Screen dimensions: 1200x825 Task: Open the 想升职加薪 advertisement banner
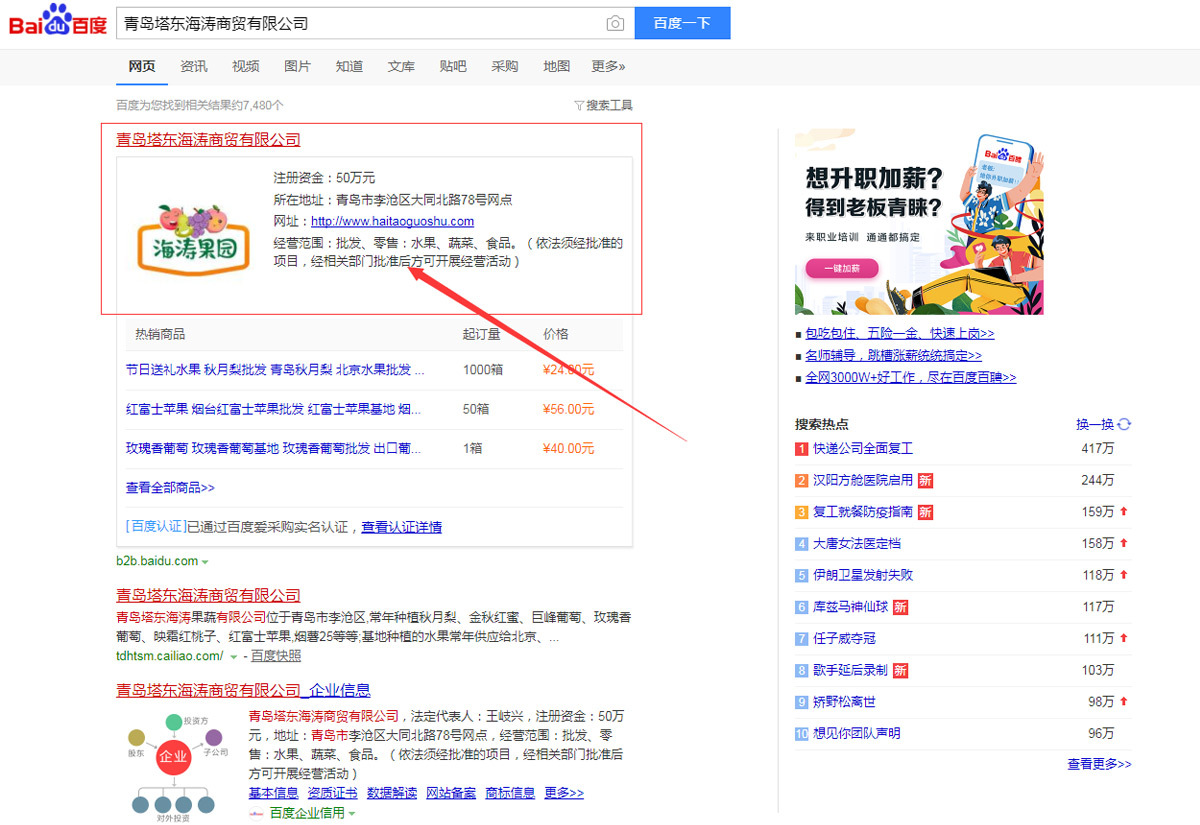(x=919, y=222)
